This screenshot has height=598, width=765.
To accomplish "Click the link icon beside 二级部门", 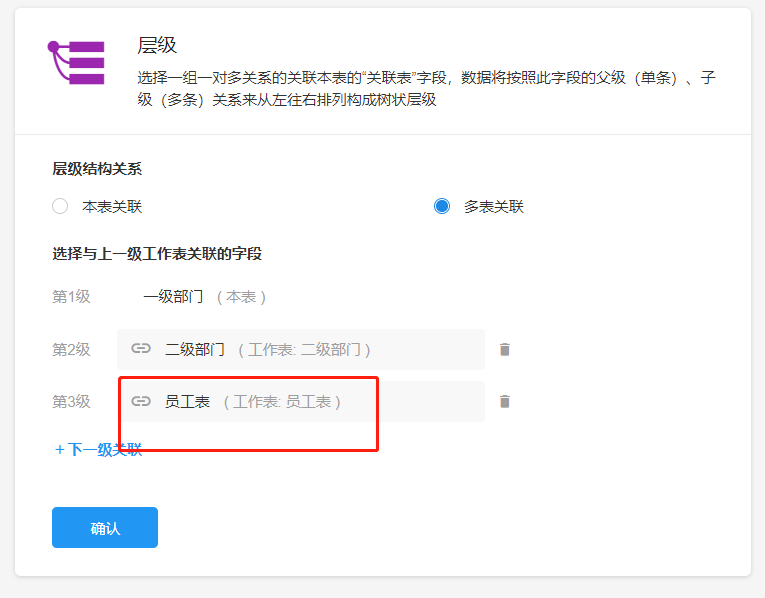I will (141, 349).
